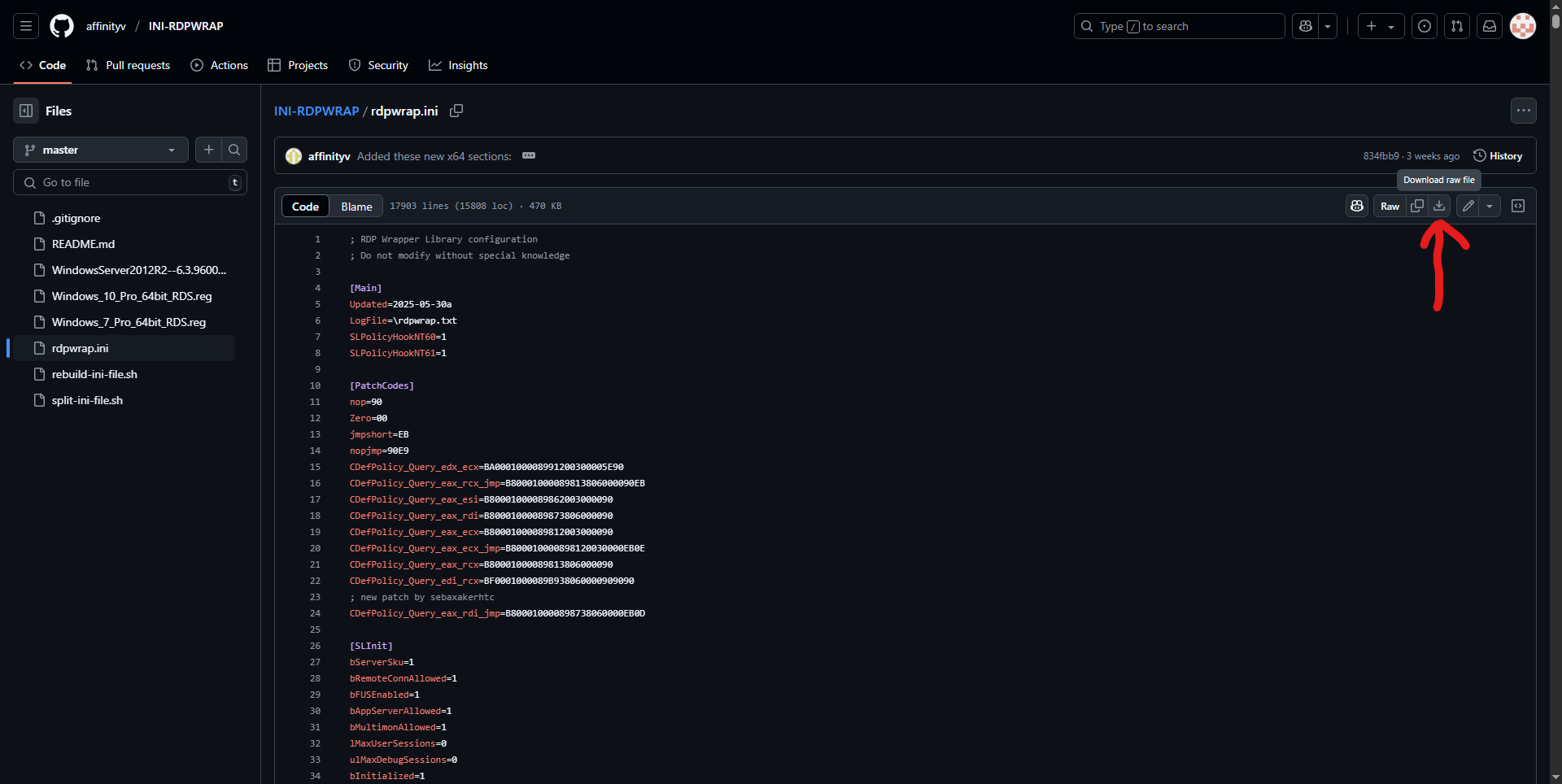
Task: Switch to Code view toggle
Action: [x=305, y=207]
